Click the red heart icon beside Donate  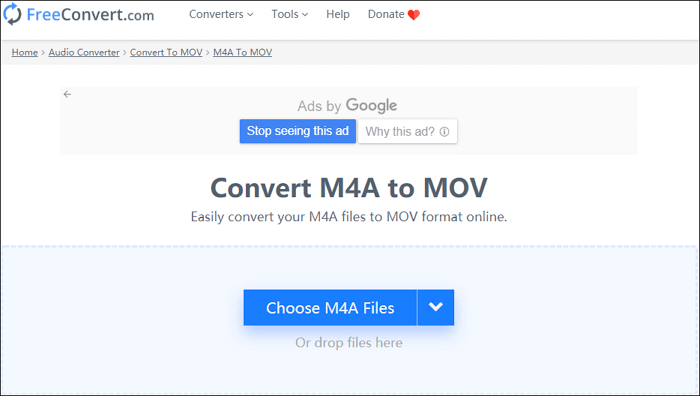click(x=414, y=15)
